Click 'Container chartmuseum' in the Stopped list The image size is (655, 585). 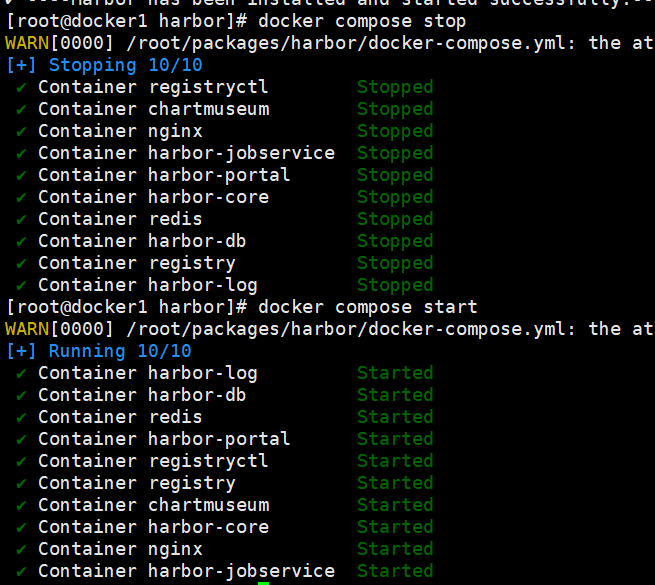(154, 109)
